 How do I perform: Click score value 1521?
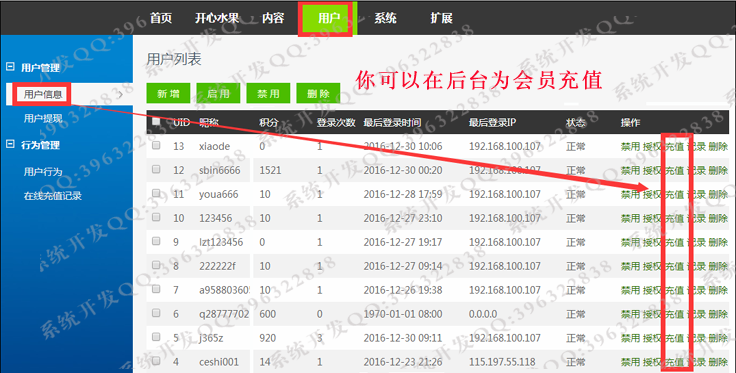270,170
